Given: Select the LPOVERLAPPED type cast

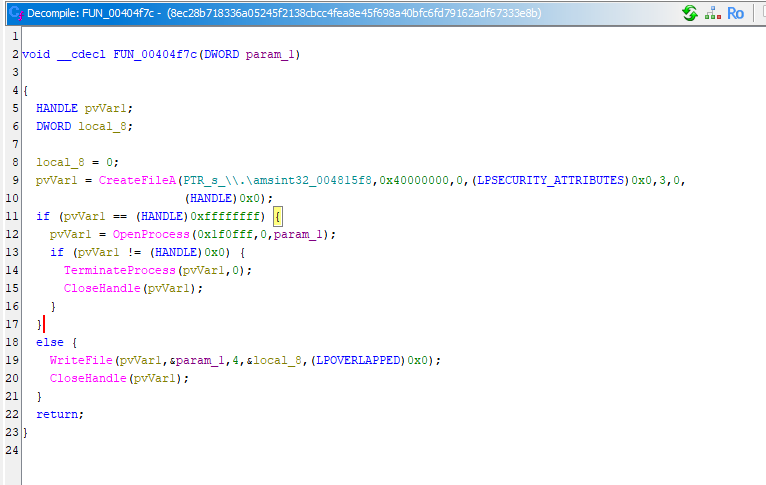Looking at the screenshot, I should [363, 360].
